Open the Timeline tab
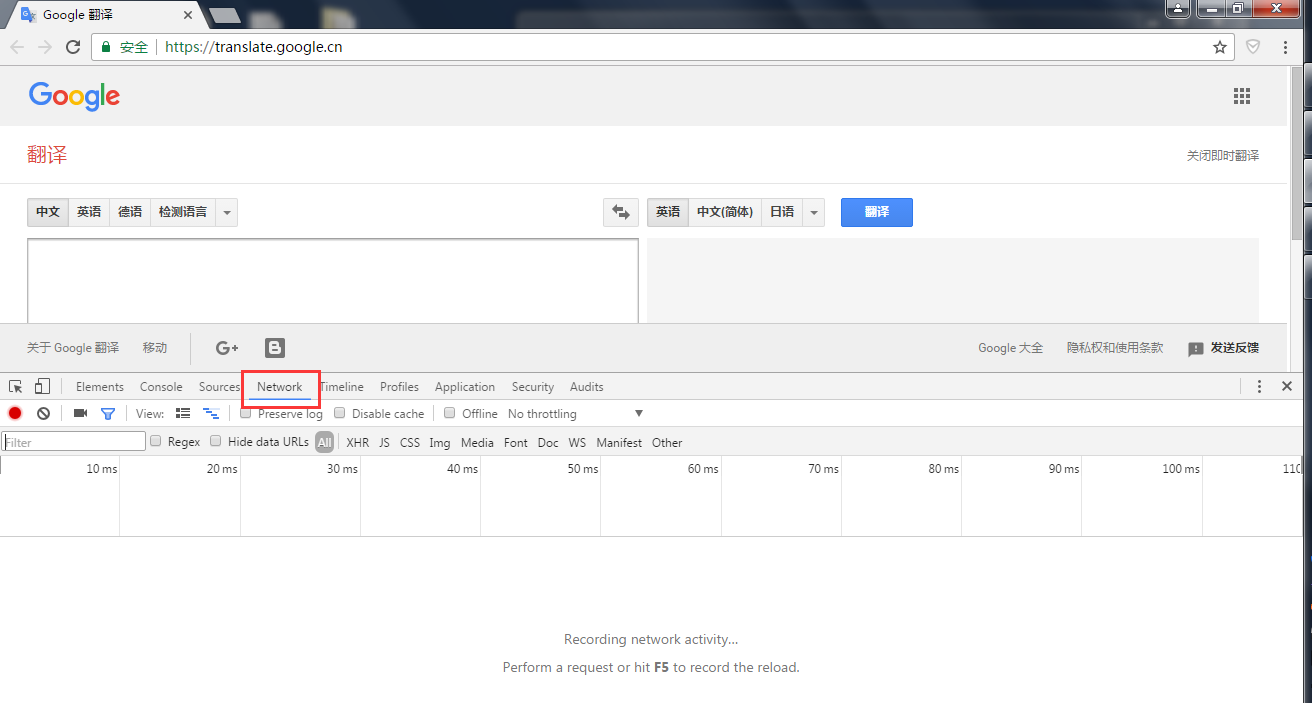Screen dimensions: 1312x703 point(342,387)
